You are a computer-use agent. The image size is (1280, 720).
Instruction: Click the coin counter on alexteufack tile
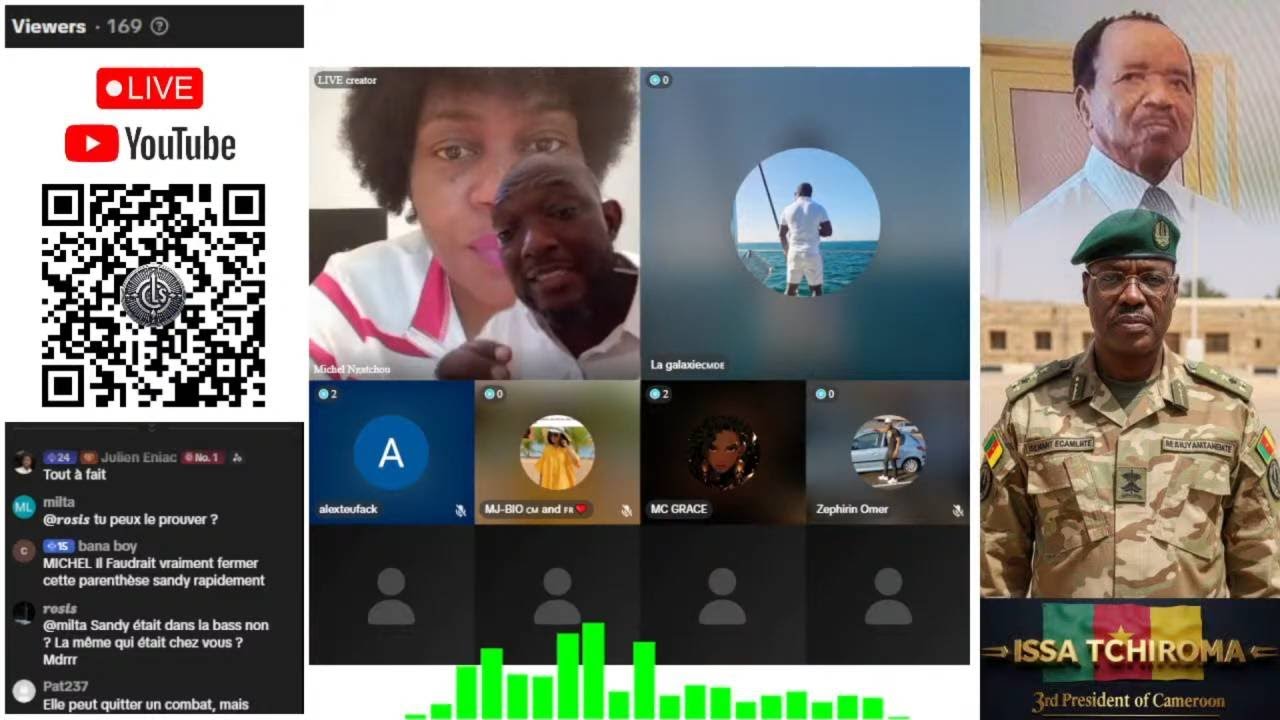click(x=327, y=394)
